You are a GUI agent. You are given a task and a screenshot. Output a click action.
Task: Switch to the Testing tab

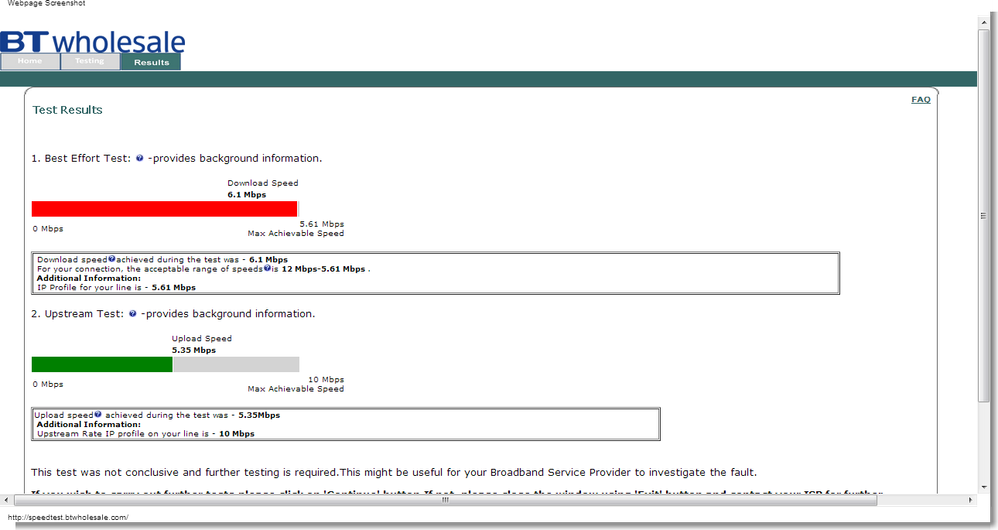click(x=90, y=62)
